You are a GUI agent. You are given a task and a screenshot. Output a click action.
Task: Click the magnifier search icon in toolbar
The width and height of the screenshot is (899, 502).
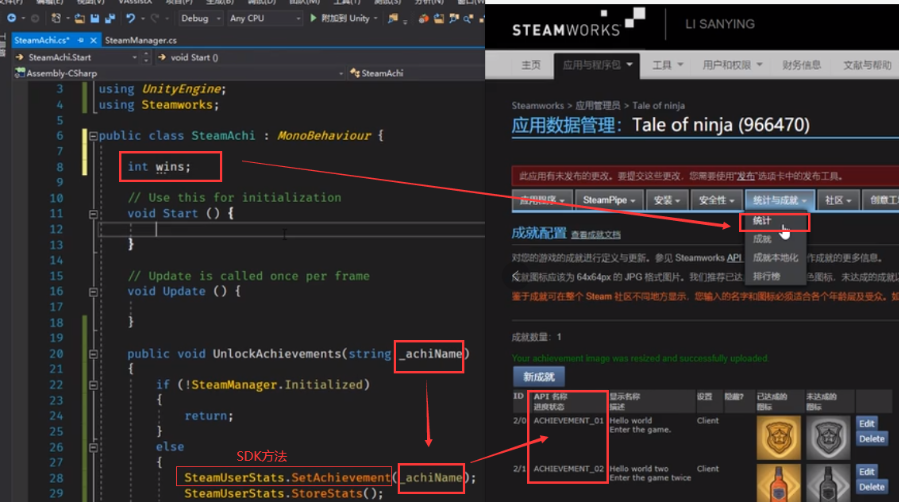pyautogui.click(x=468, y=18)
